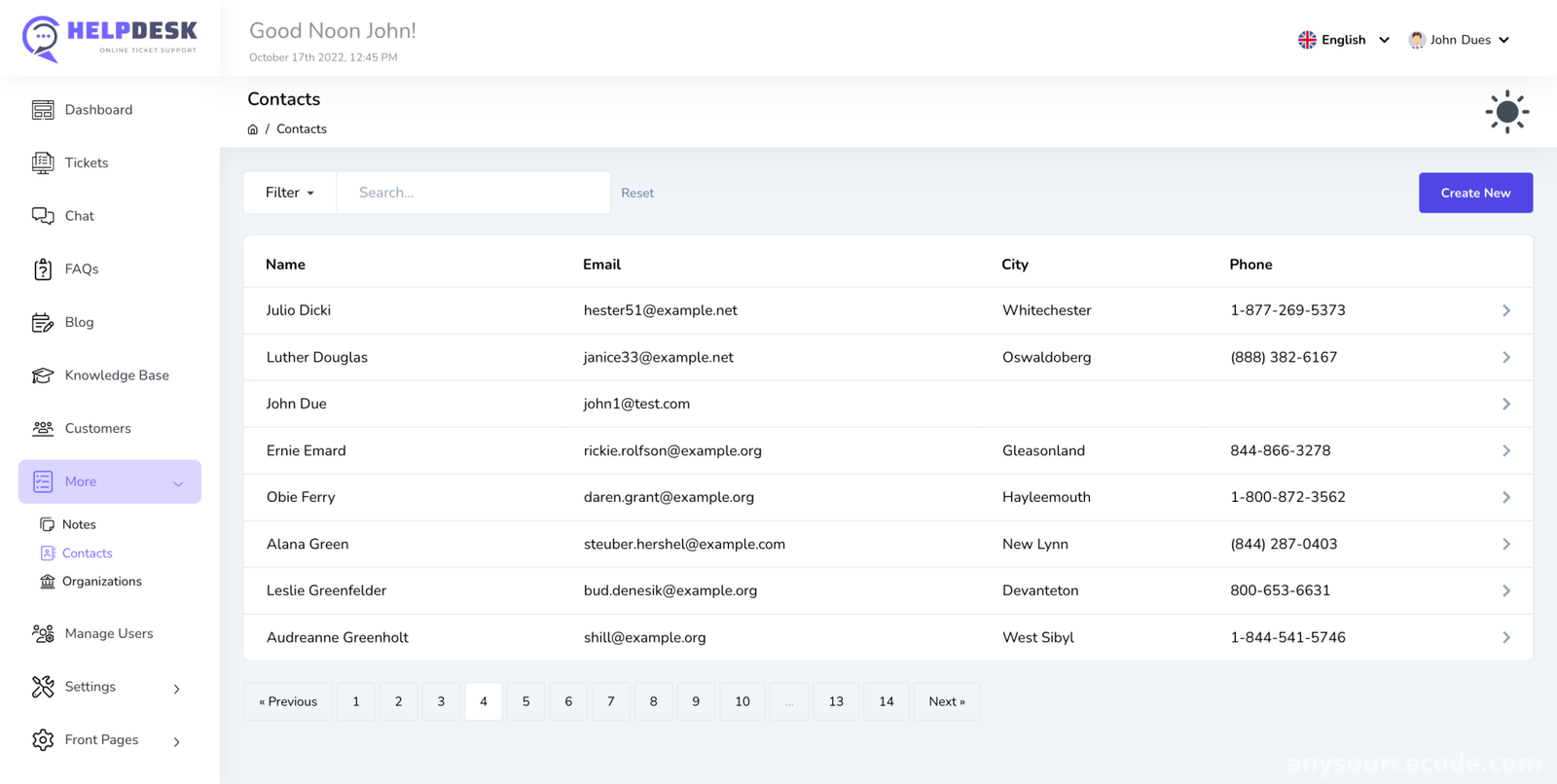The width and height of the screenshot is (1557, 784).
Task: Click bud.denesik@example.org email
Action: [670, 590]
